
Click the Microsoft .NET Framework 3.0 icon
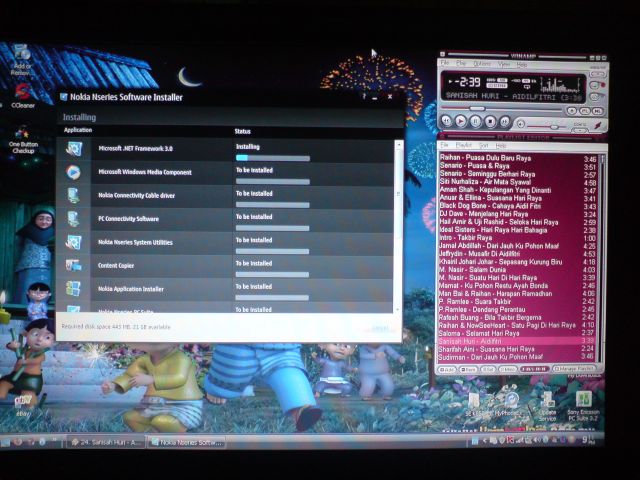[x=74, y=149]
